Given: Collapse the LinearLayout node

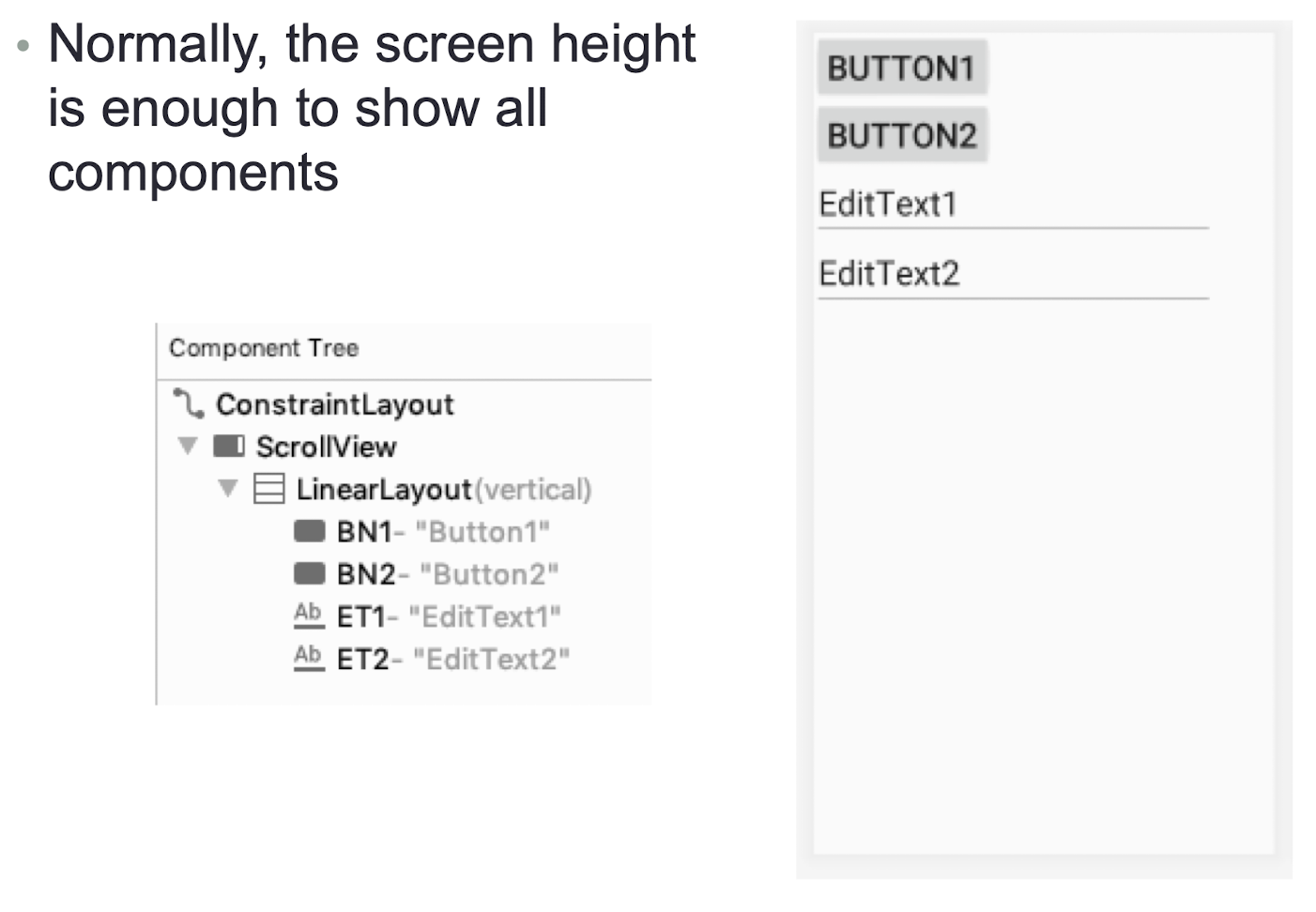Looking at the screenshot, I should tap(228, 488).
